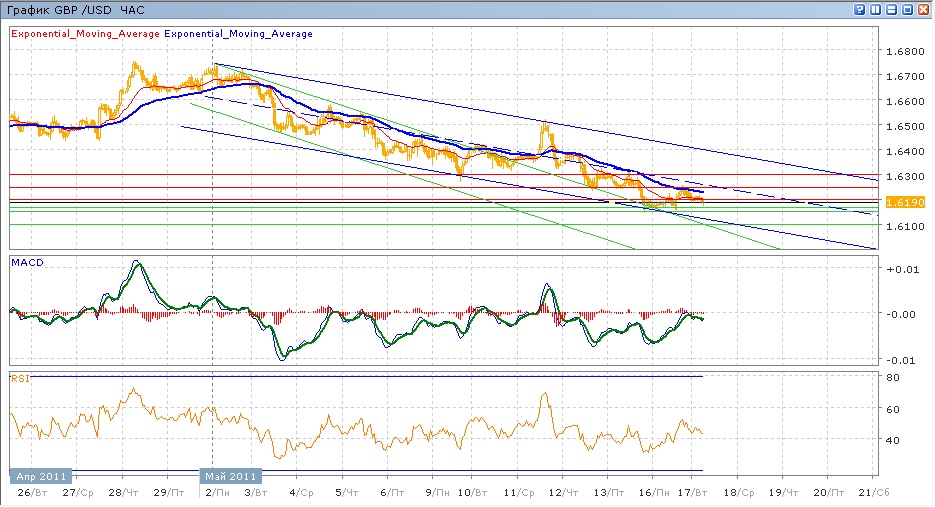Click the 26/Вт date on time axis
Viewport: 935px width, 507px height.
coord(31,493)
